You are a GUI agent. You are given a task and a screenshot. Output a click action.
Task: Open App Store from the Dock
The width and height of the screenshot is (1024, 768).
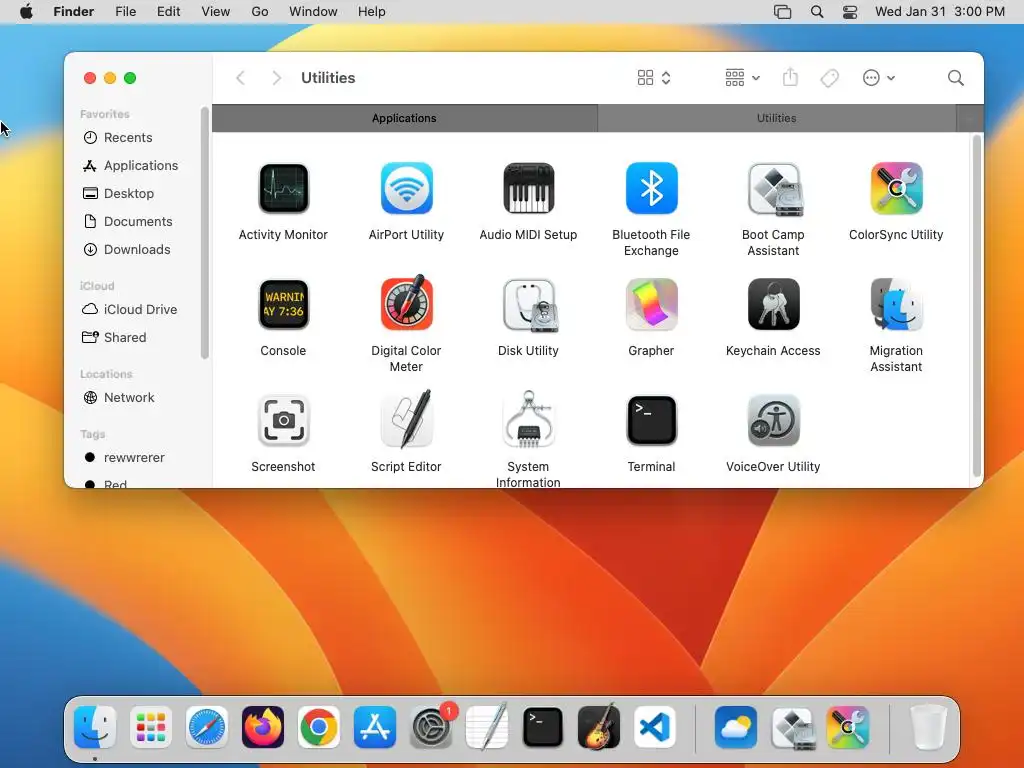[375, 727]
